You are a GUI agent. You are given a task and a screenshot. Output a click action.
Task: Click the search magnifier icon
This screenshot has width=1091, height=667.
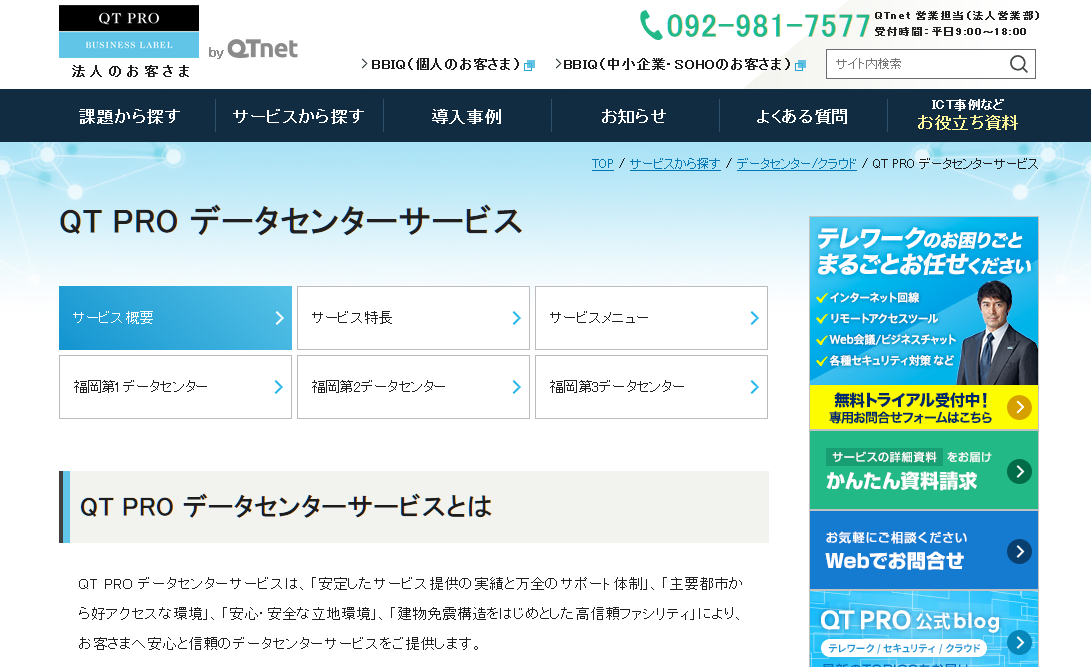point(1019,64)
